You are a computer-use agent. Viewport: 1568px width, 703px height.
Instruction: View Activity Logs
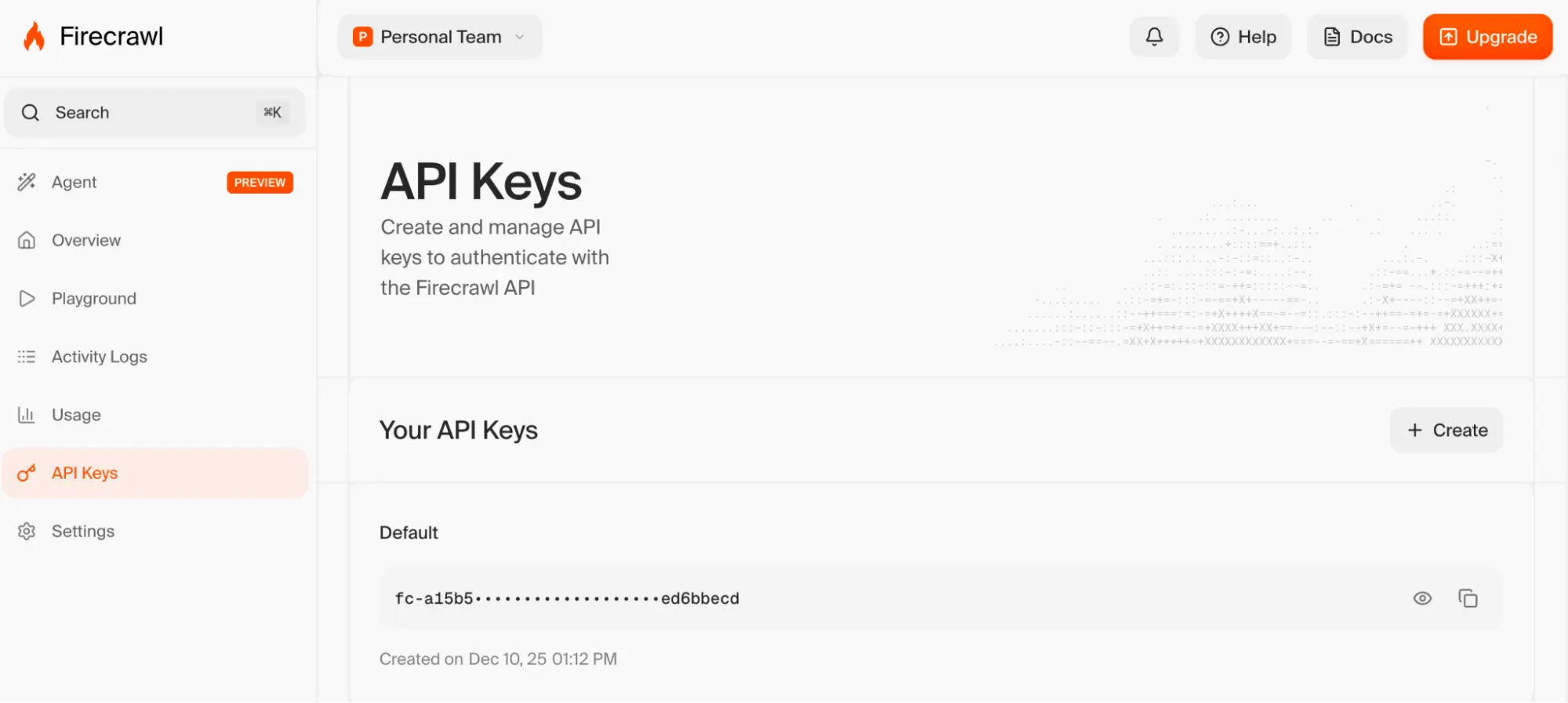[100, 356]
